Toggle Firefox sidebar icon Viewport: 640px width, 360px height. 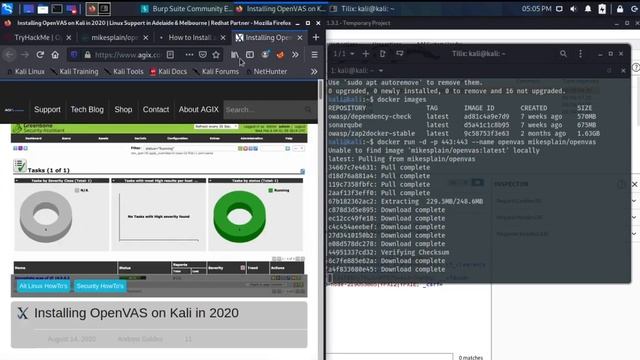[250, 55]
